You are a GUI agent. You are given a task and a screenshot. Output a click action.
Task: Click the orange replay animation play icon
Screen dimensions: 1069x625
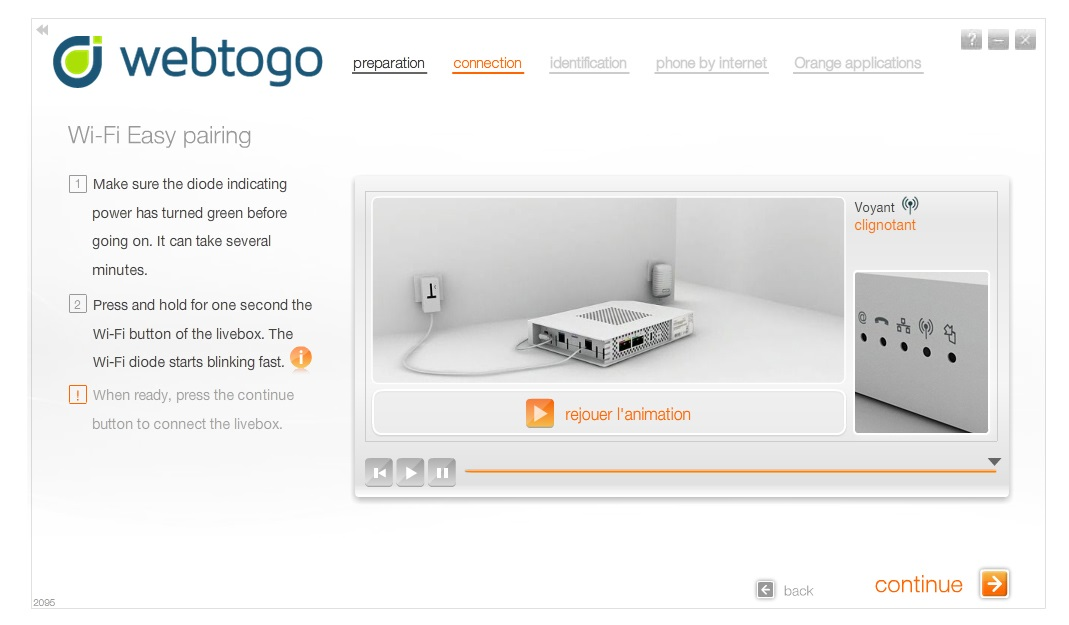(539, 414)
